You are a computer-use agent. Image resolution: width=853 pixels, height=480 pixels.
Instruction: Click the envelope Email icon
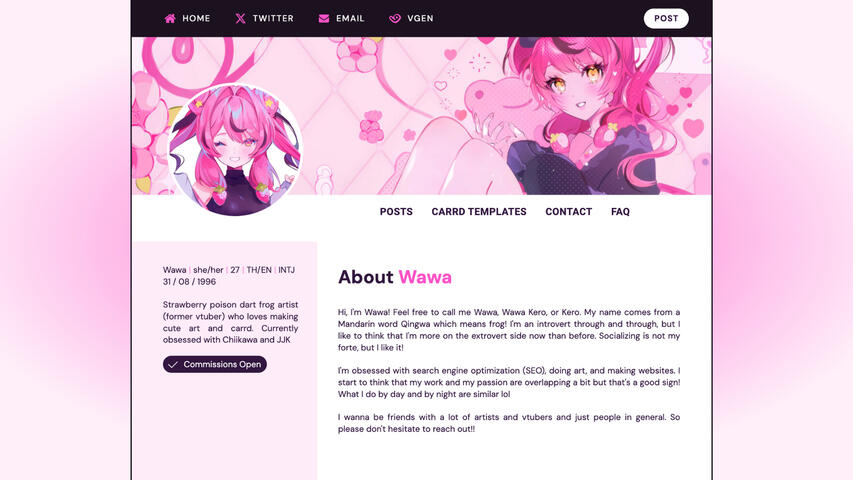coord(324,19)
